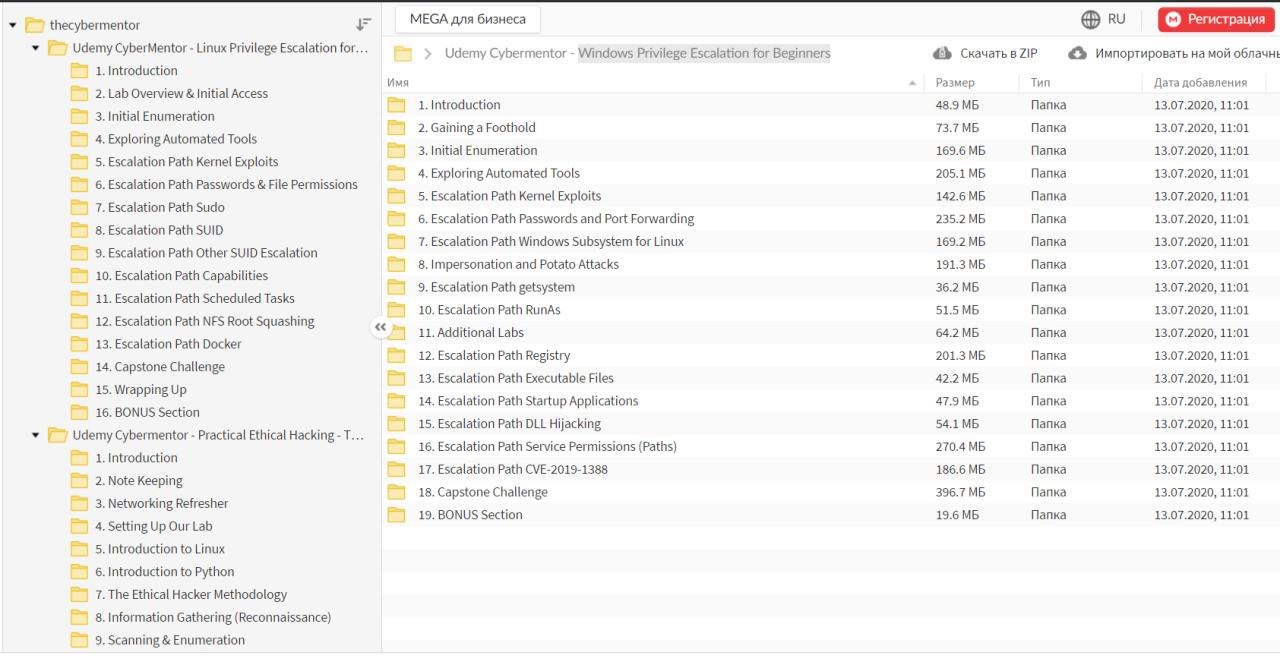Sort by the Type column header
1280x668 pixels.
coord(1040,83)
